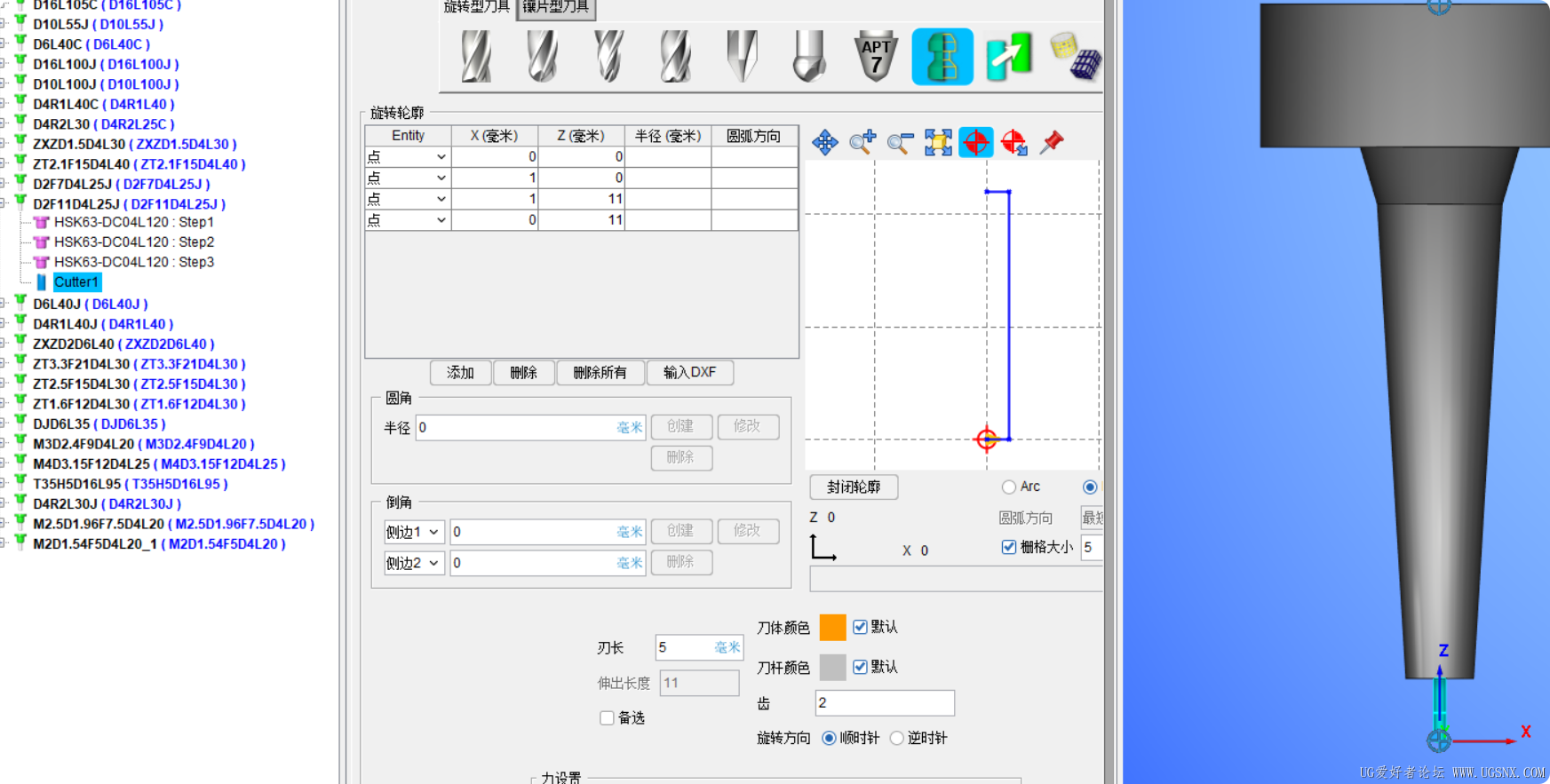1550x784 pixels.
Task: Select the D4R2L30J tool row
Action: click(107, 503)
